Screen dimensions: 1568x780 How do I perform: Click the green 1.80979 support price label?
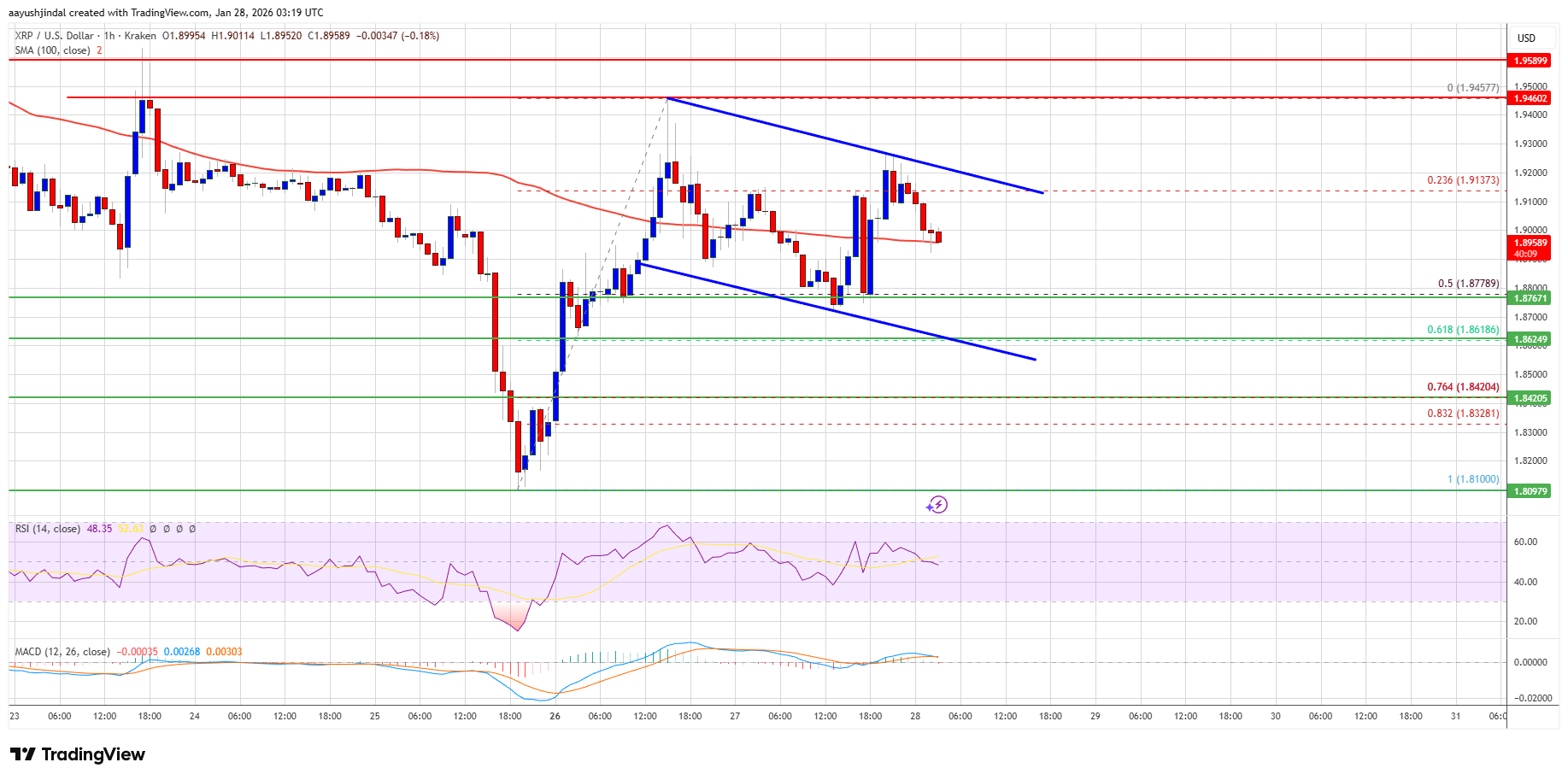1529,491
